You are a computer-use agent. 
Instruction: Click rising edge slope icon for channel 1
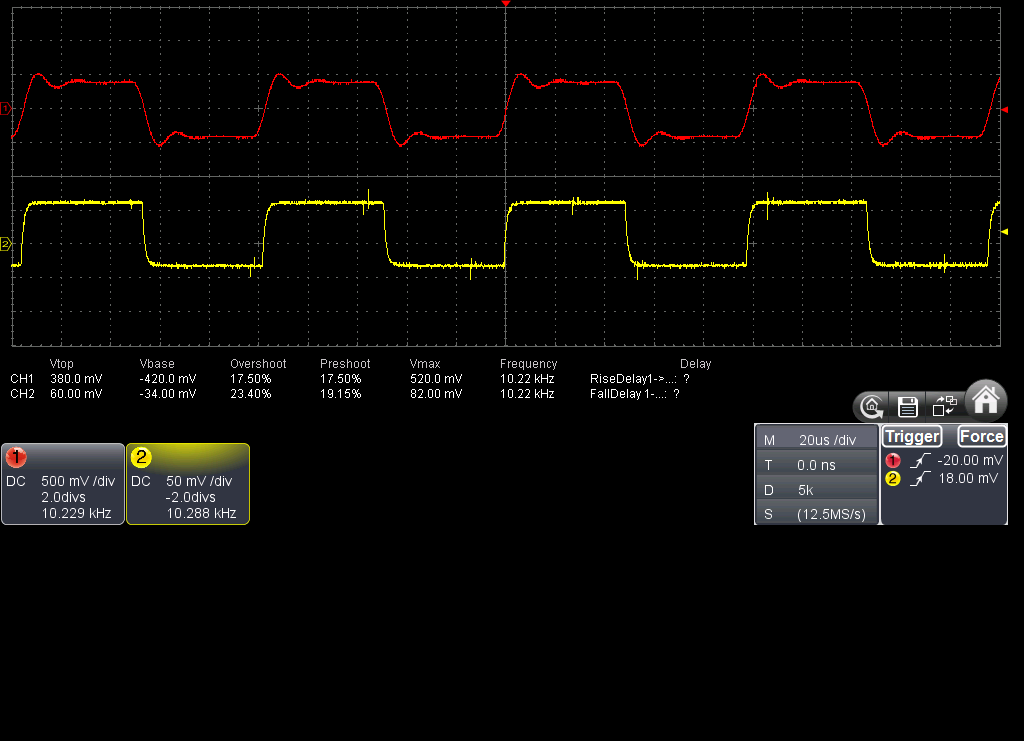[921, 460]
